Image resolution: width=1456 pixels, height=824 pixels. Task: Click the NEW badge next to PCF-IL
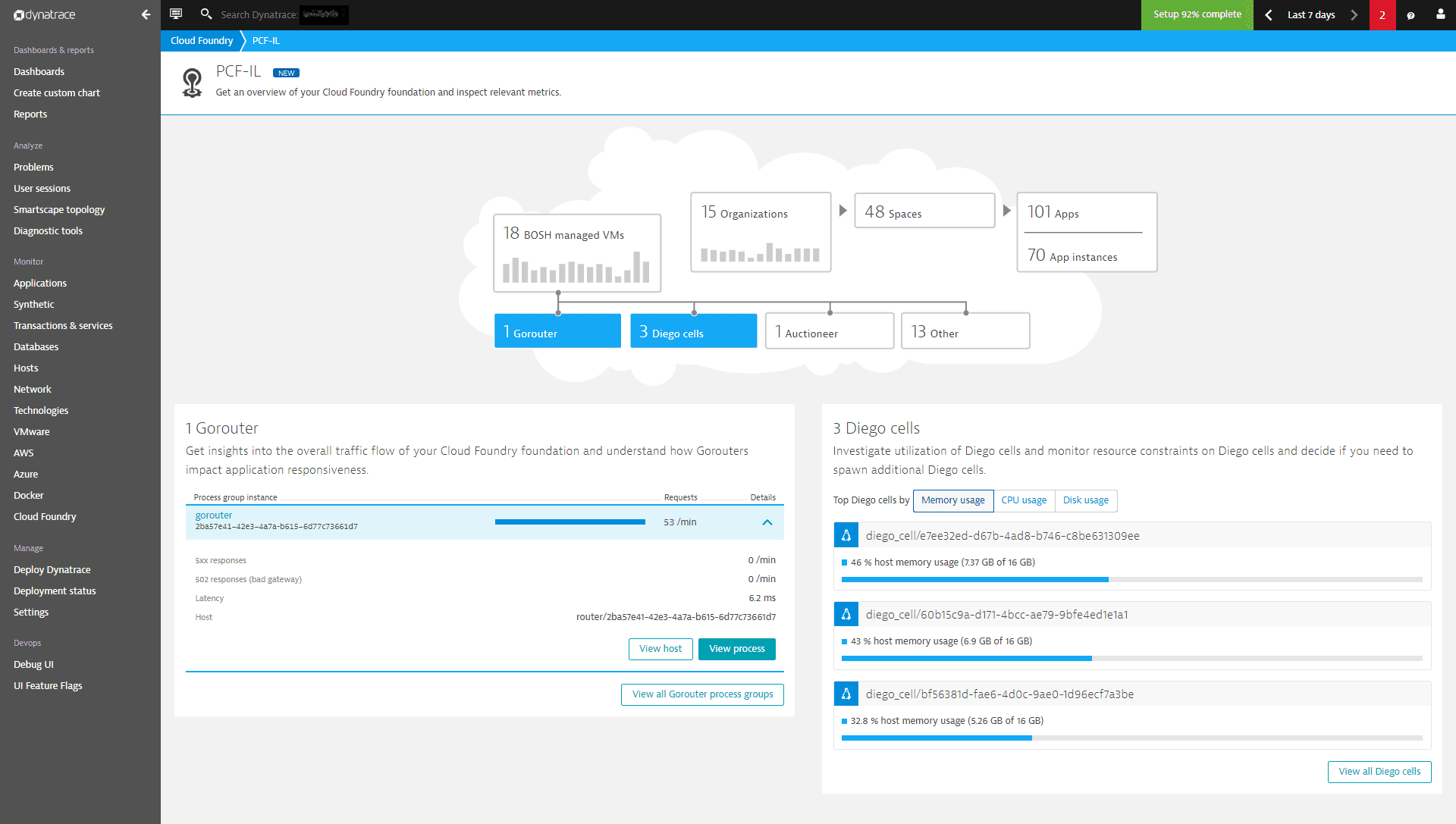[x=286, y=73]
